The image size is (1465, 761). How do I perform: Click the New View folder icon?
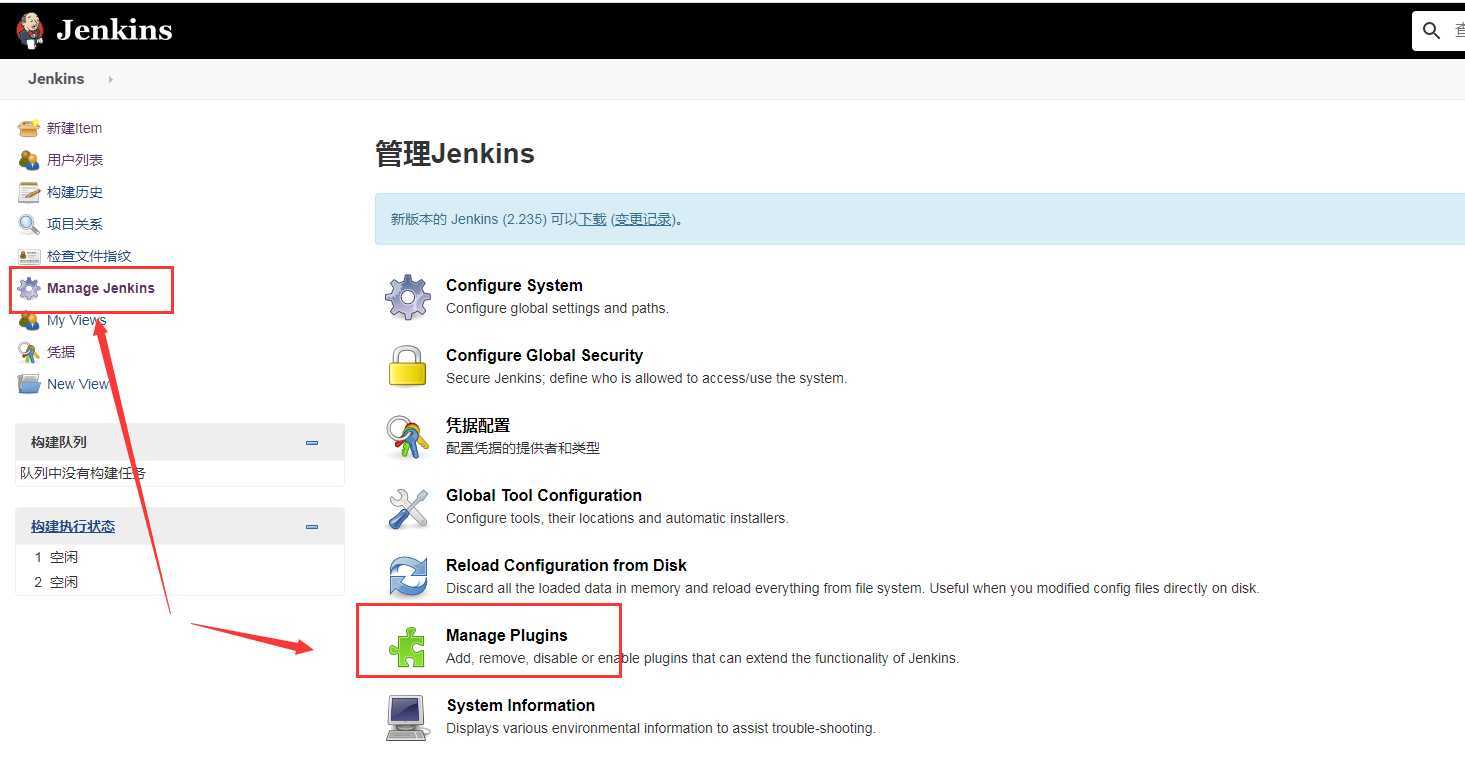29,384
